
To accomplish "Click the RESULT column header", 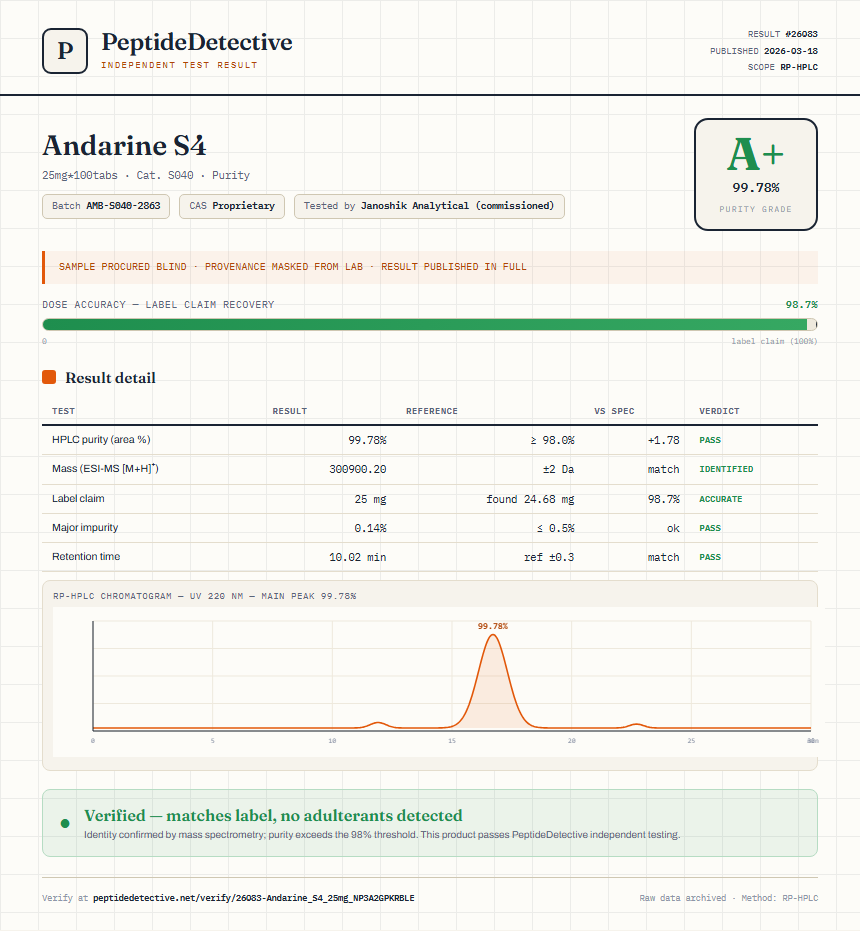I will coord(290,411).
